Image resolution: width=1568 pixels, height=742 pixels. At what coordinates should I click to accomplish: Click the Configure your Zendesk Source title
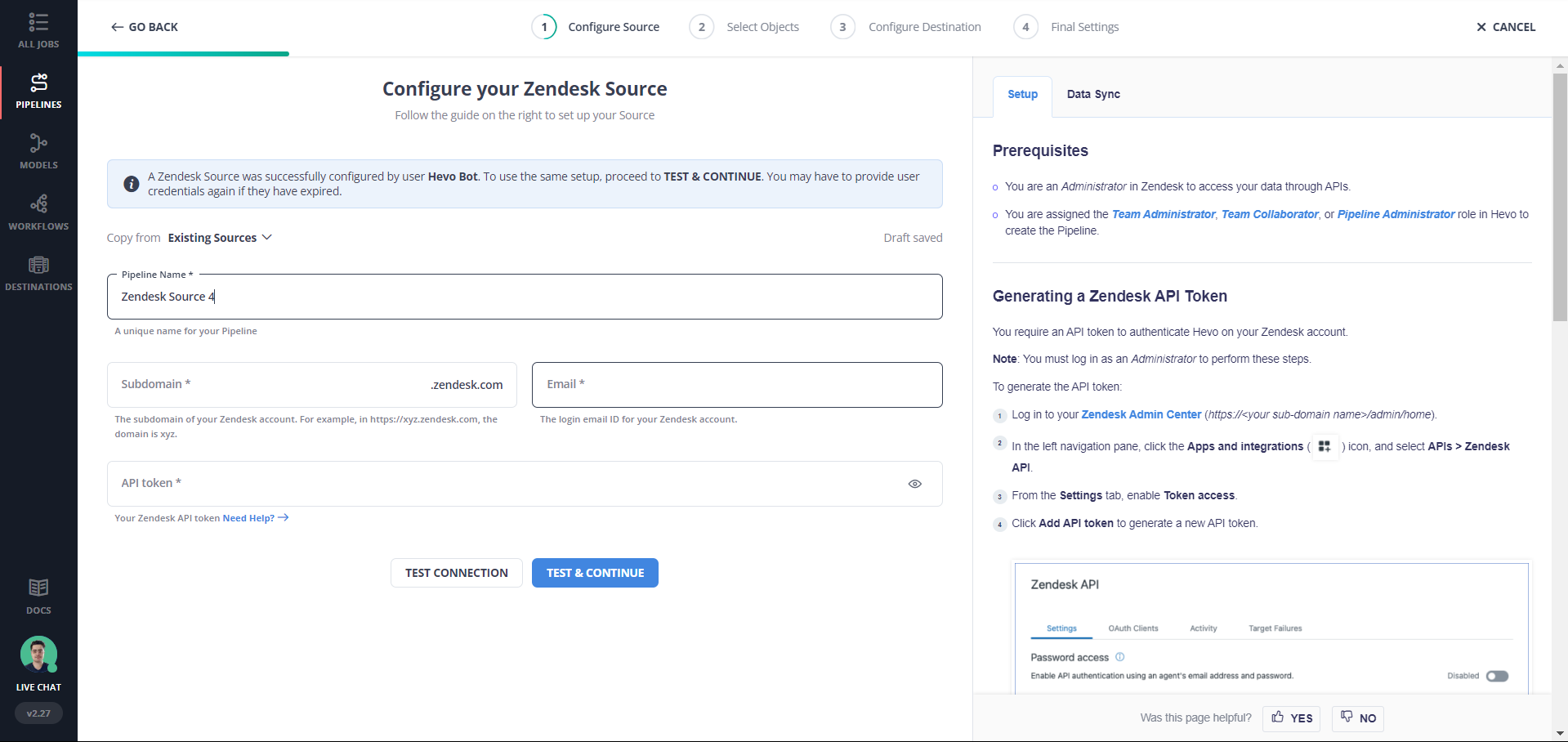tap(525, 88)
